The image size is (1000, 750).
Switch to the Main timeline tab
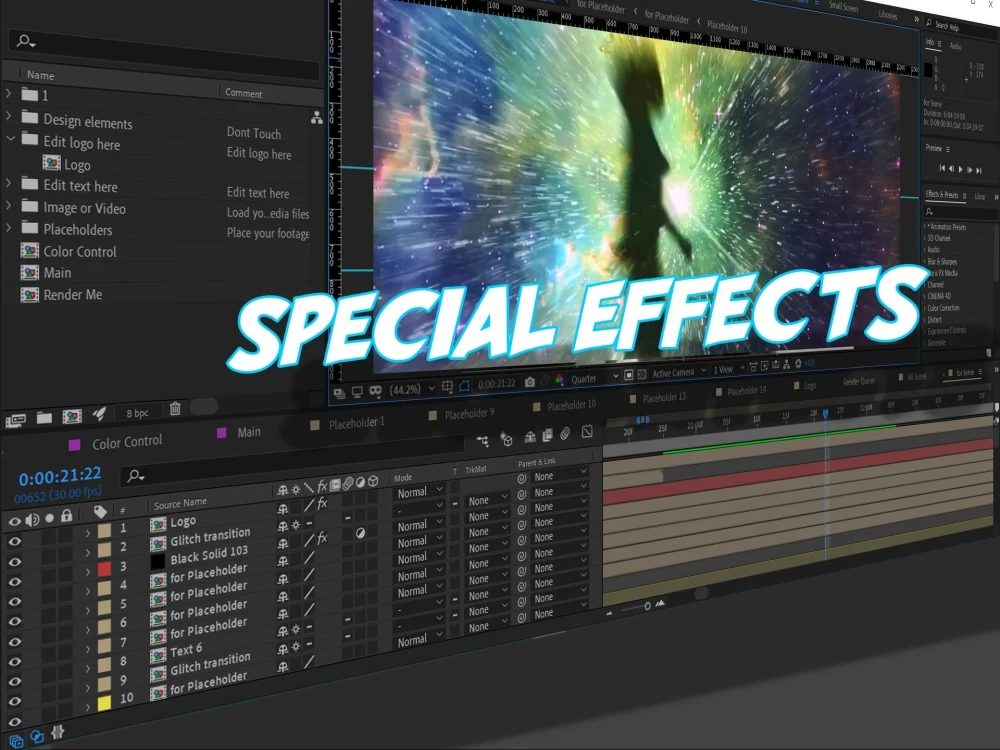pos(249,432)
